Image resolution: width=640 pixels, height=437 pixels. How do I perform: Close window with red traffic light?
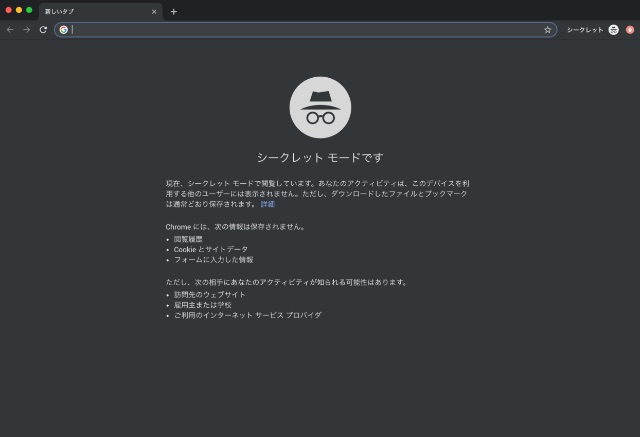click(x=9, y=10)
